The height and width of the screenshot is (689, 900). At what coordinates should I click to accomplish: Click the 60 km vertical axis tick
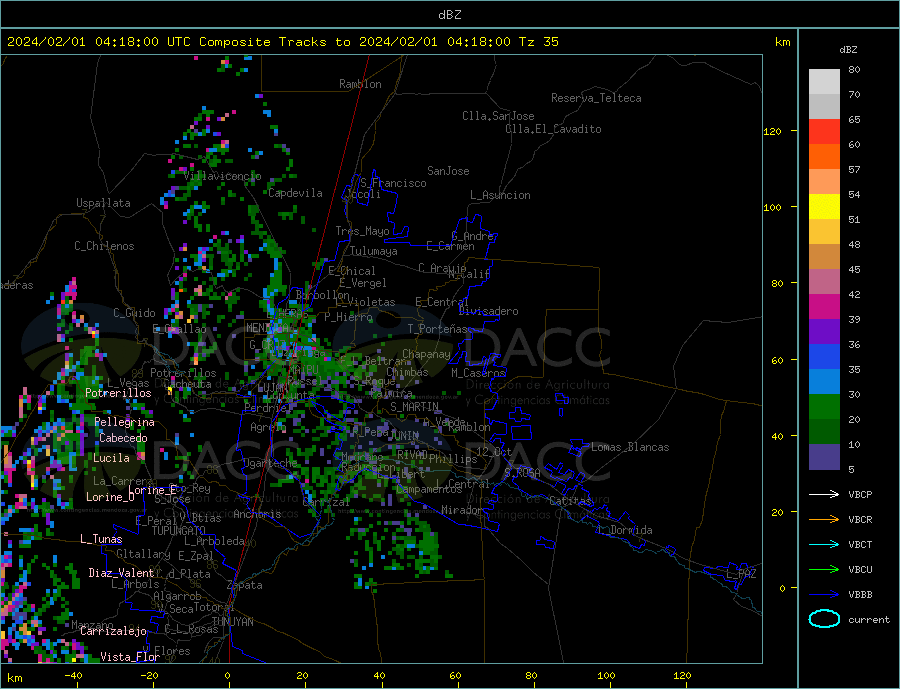pos(777,361)
